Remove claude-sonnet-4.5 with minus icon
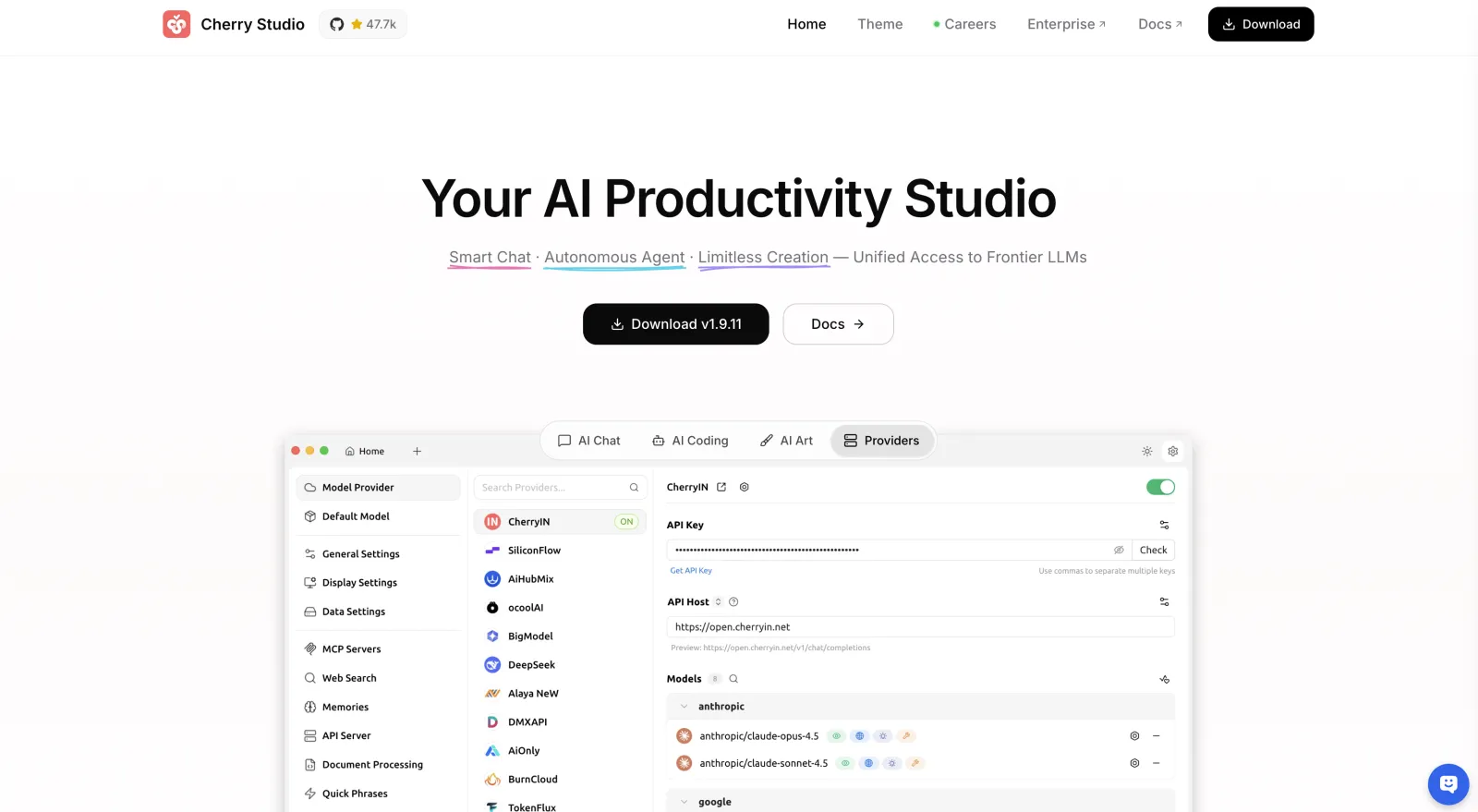Image resolution: width=1478 pixels, height=812 pixels. (x=1156, y=763)
